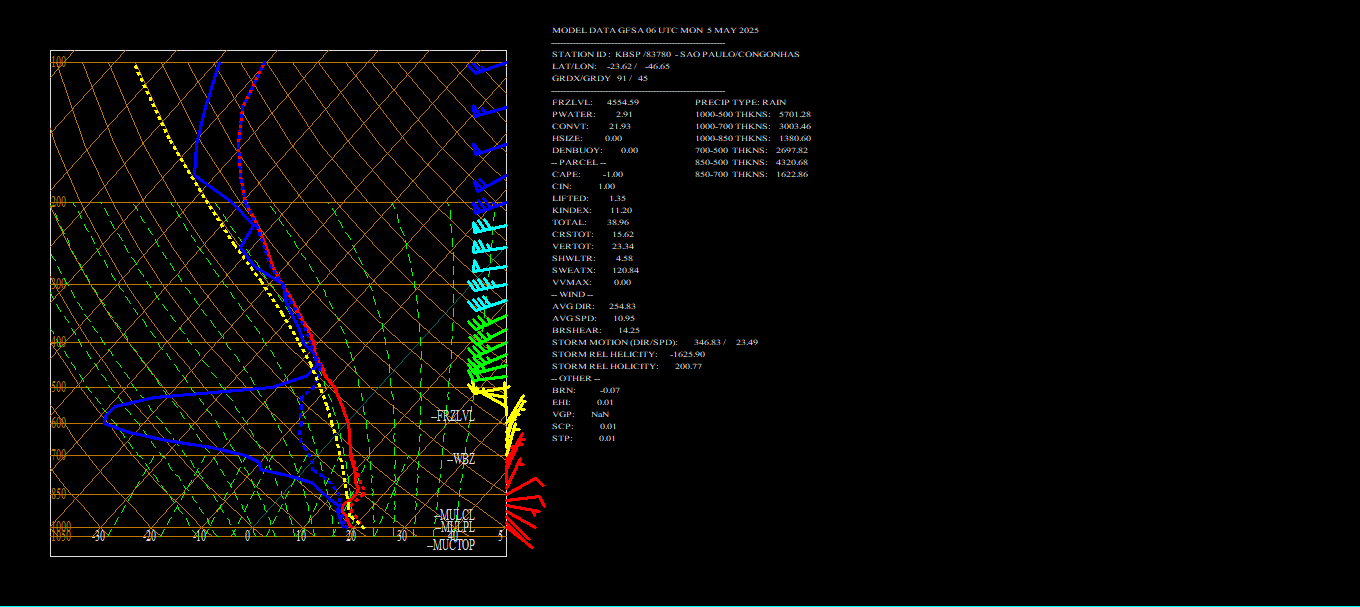Click the MUCTOP marker below the chart
This screenshot has height=607, width=1360.
pyautogui.click(x=451, y=546)
